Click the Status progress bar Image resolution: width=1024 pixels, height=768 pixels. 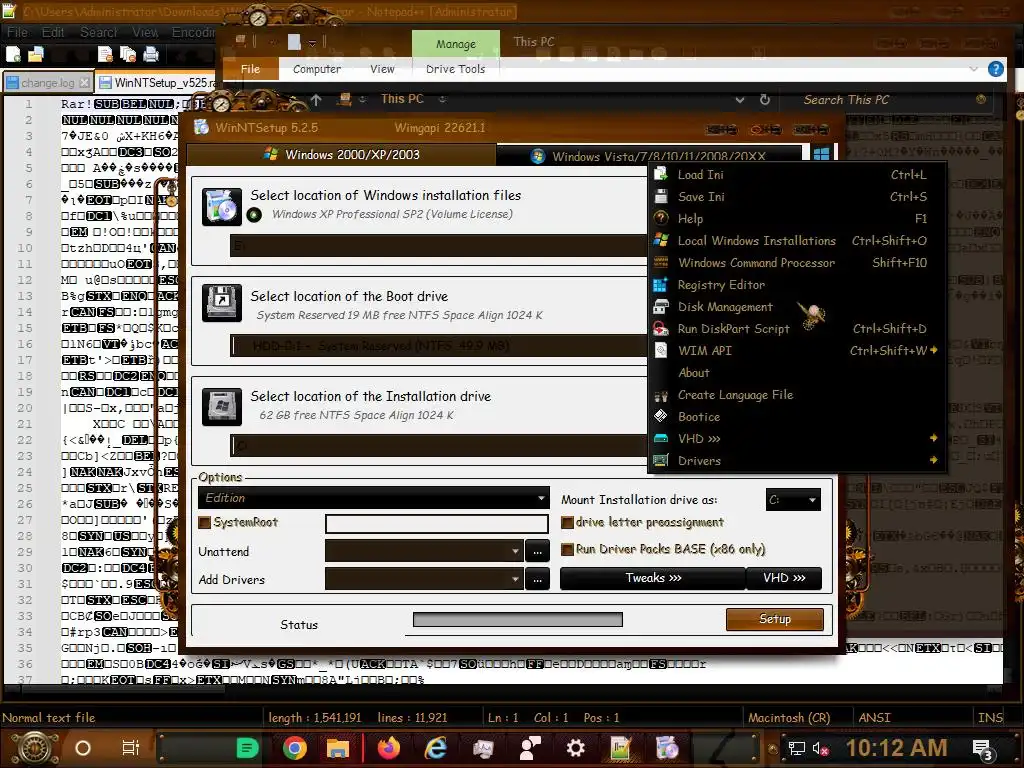click(518, 619)
